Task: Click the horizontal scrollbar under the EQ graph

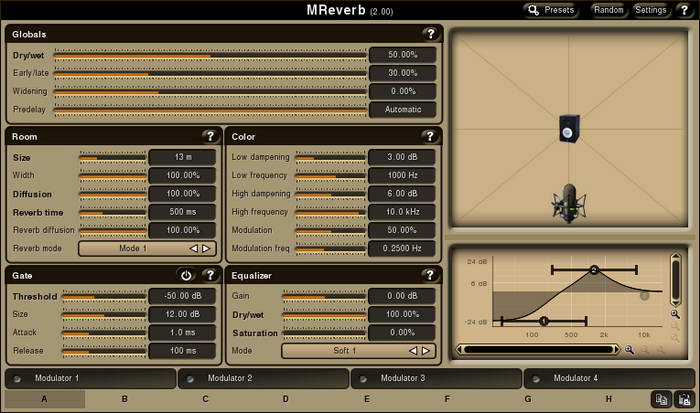Action: [x=538, y=350]
